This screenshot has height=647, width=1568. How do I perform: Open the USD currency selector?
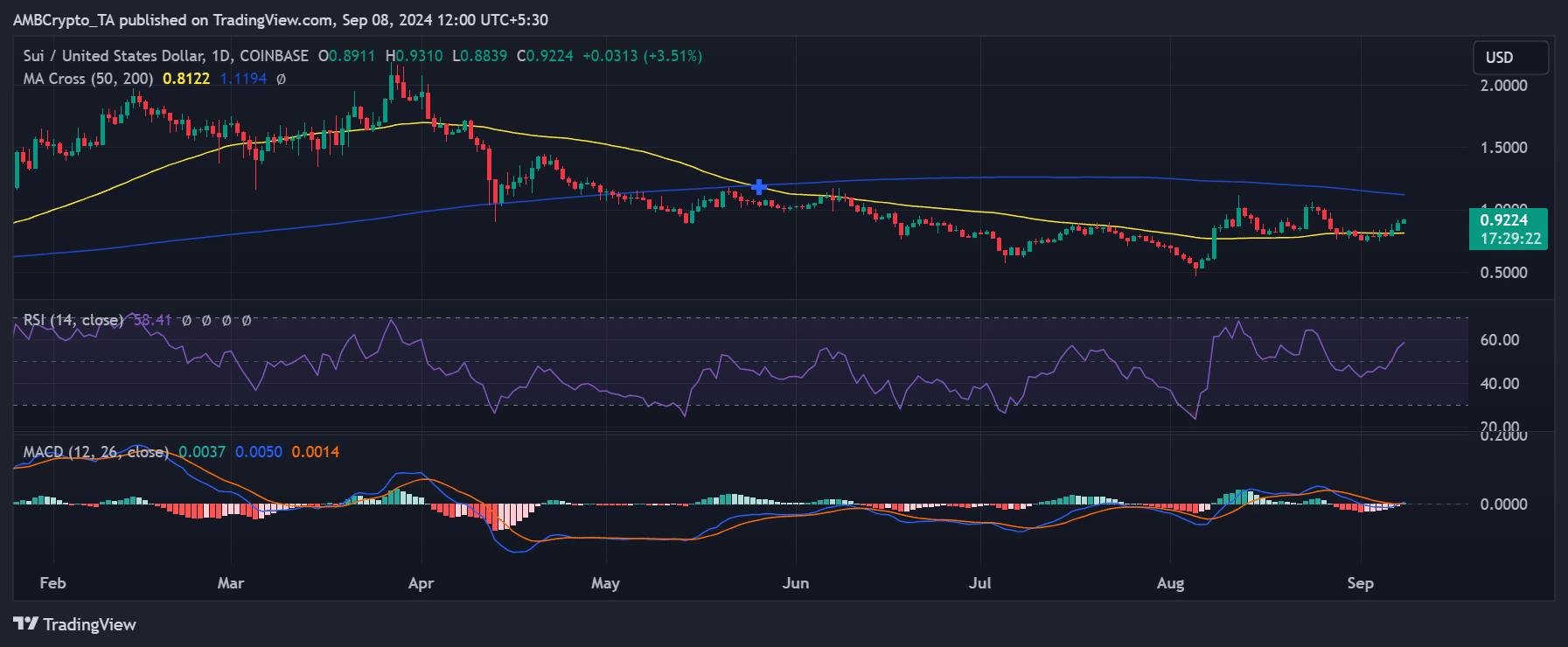coord(1509,58)
